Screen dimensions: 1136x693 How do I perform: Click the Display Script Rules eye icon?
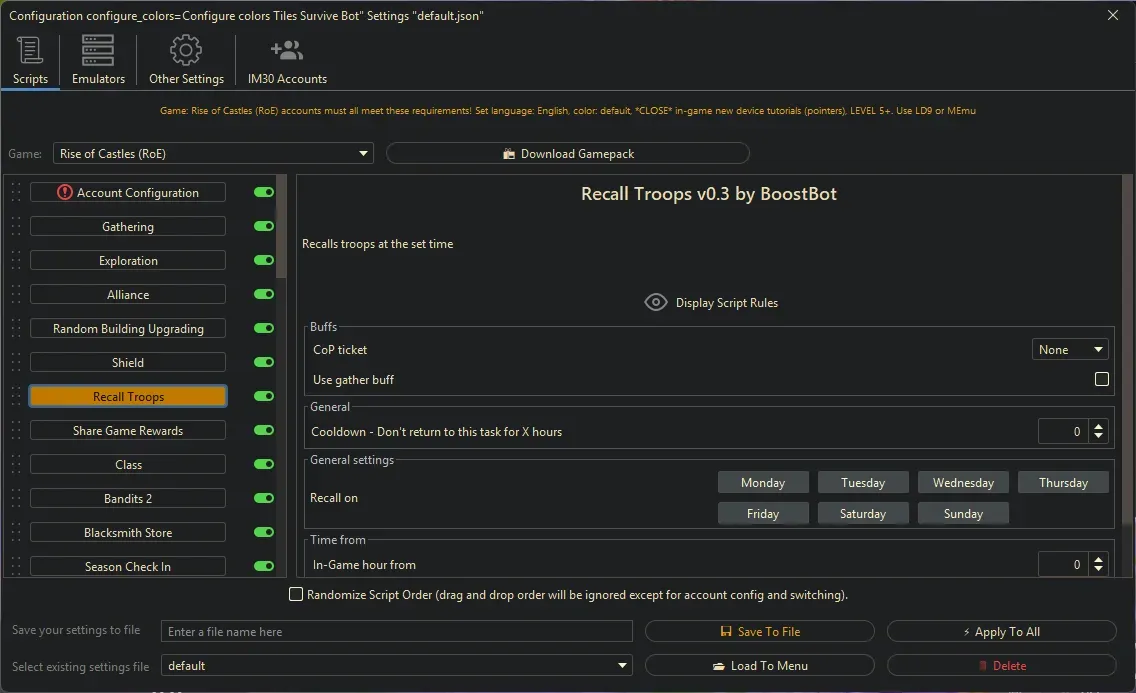656,302
